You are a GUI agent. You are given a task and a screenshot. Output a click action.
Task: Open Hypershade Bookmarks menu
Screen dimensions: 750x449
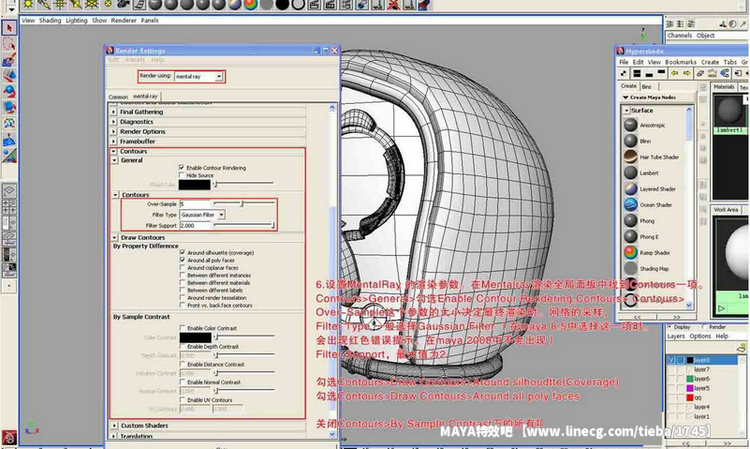pyautogui.click(x=680, y=62)
